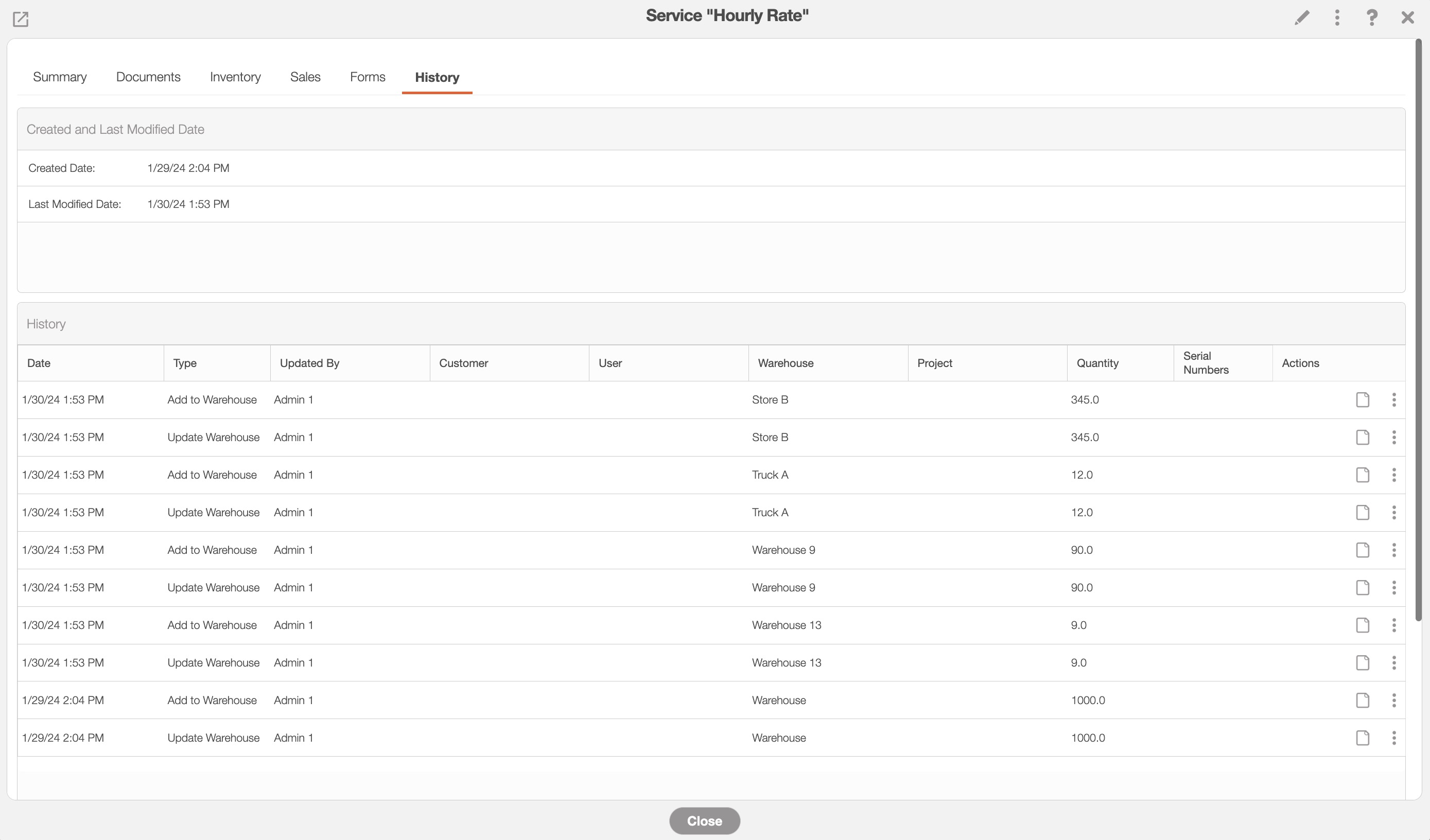The width and height of the screenshot is (1430, 840).
Task: Open three-dot menu for Store B Update Warehouse row
Action: click(x=1393, y=437)
